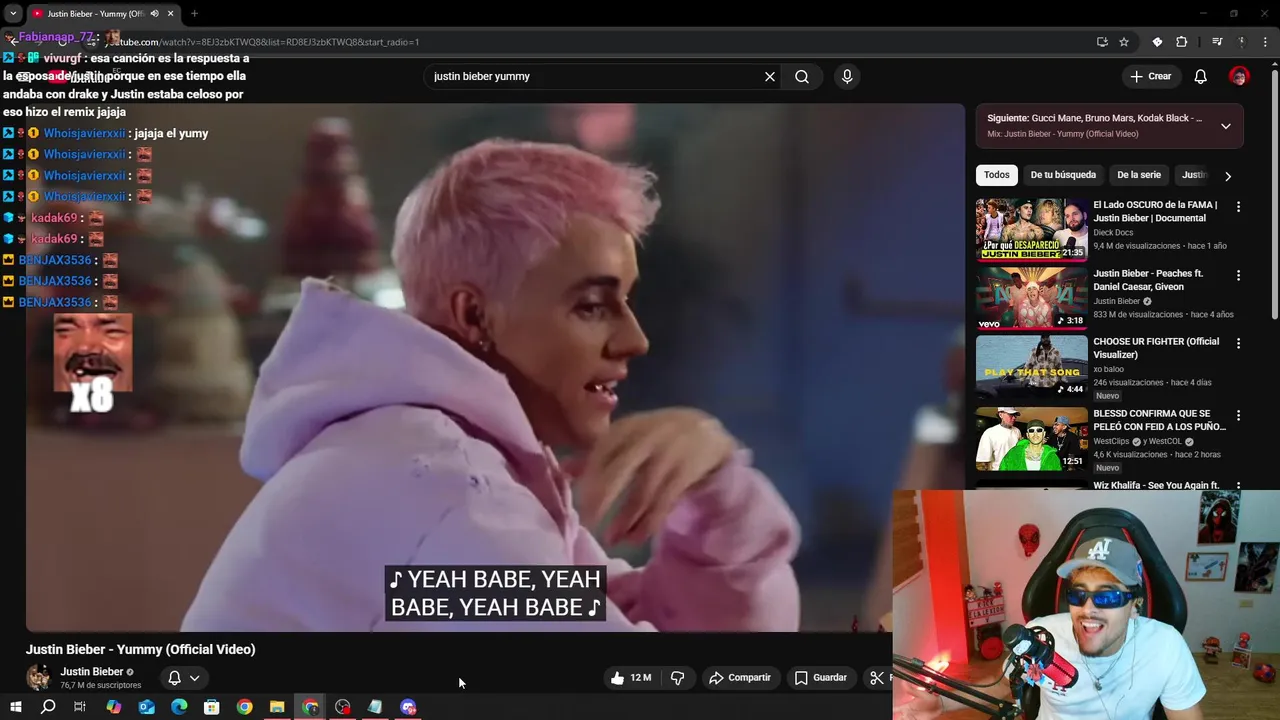
Task: Open the media control icon in Chrome toolbar
Action: pos(1217,42)
